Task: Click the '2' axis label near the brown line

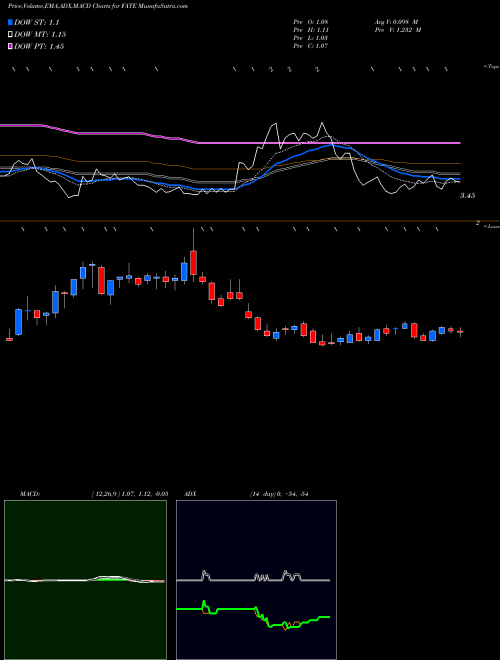Action: point(478,223)
